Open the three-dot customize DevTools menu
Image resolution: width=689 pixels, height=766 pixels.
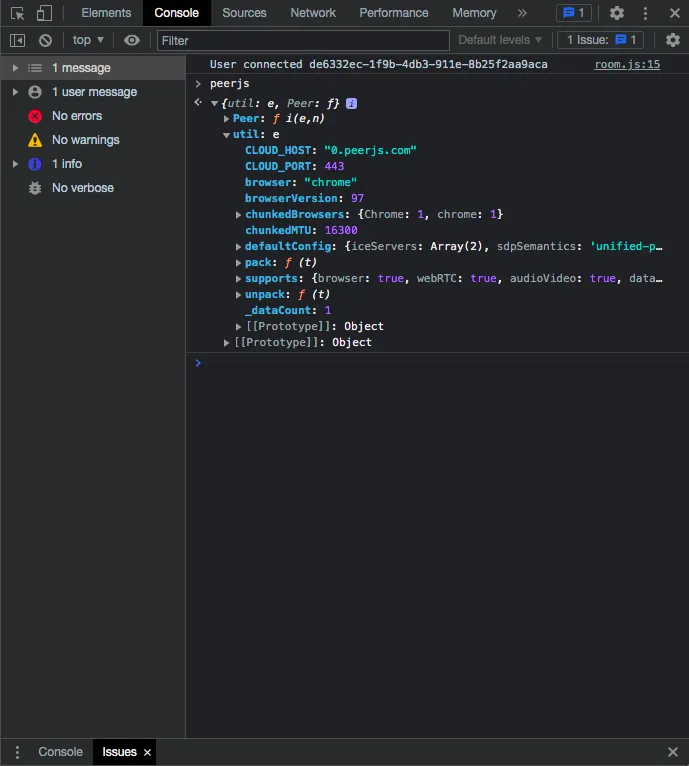click(x=646, y=13)
